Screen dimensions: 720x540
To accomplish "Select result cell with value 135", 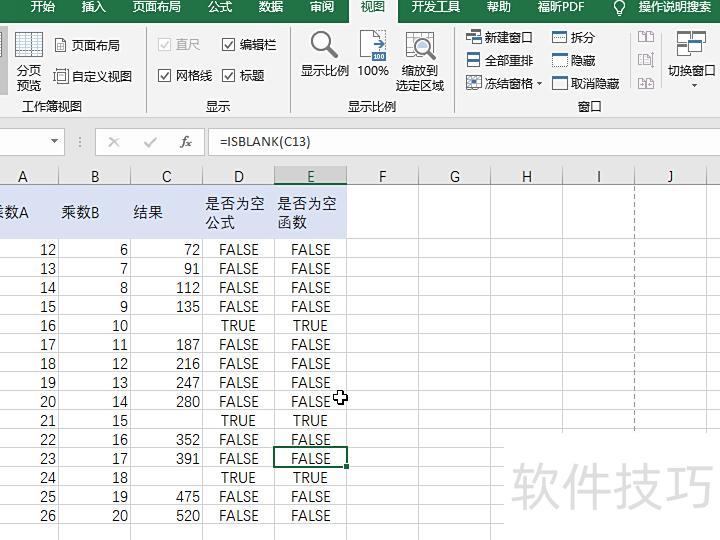I will [167, 306].
